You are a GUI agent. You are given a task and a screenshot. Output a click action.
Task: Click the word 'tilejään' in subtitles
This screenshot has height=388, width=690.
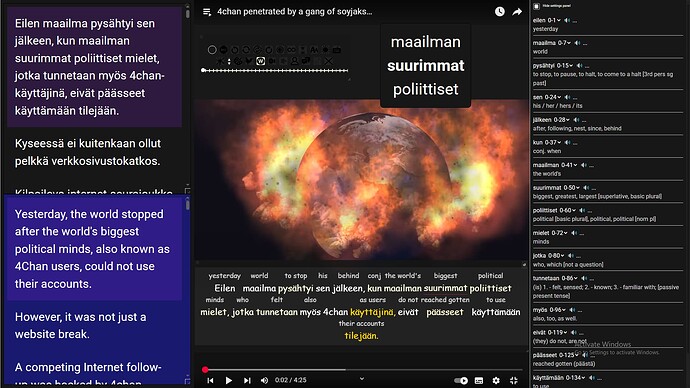[x=361, y=336]
